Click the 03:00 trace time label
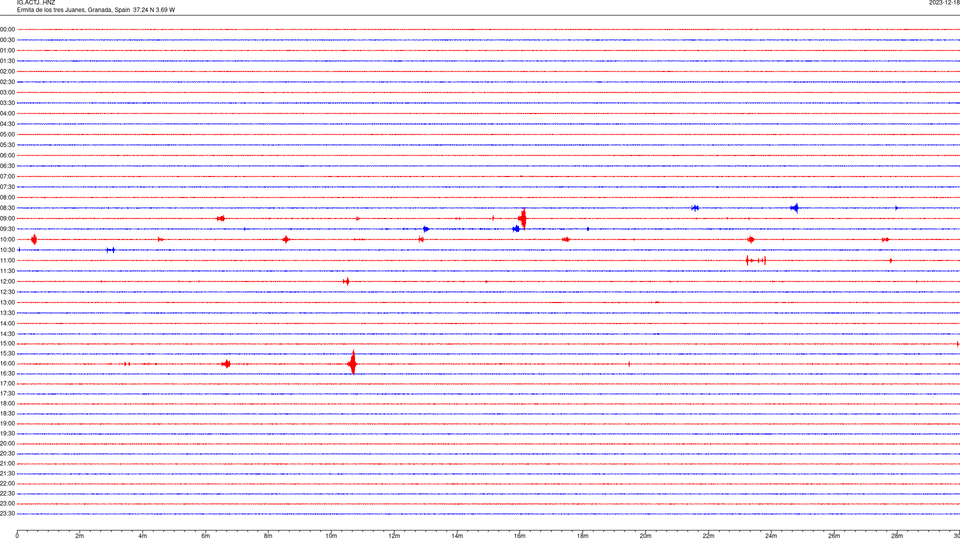The width and height of the screenshot is (960, 540). click(7, 92)
